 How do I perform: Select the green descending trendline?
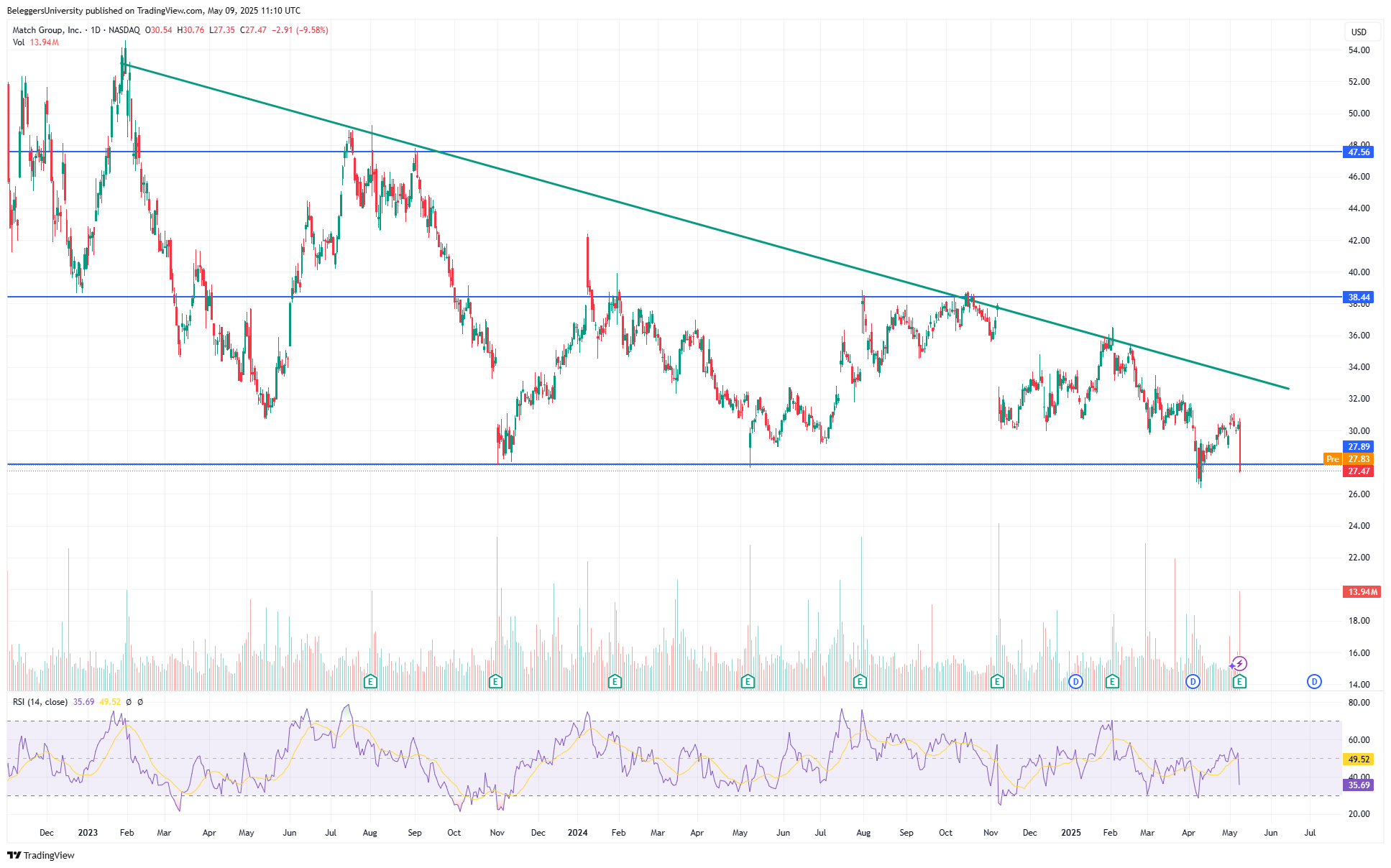tap(707, 227)
